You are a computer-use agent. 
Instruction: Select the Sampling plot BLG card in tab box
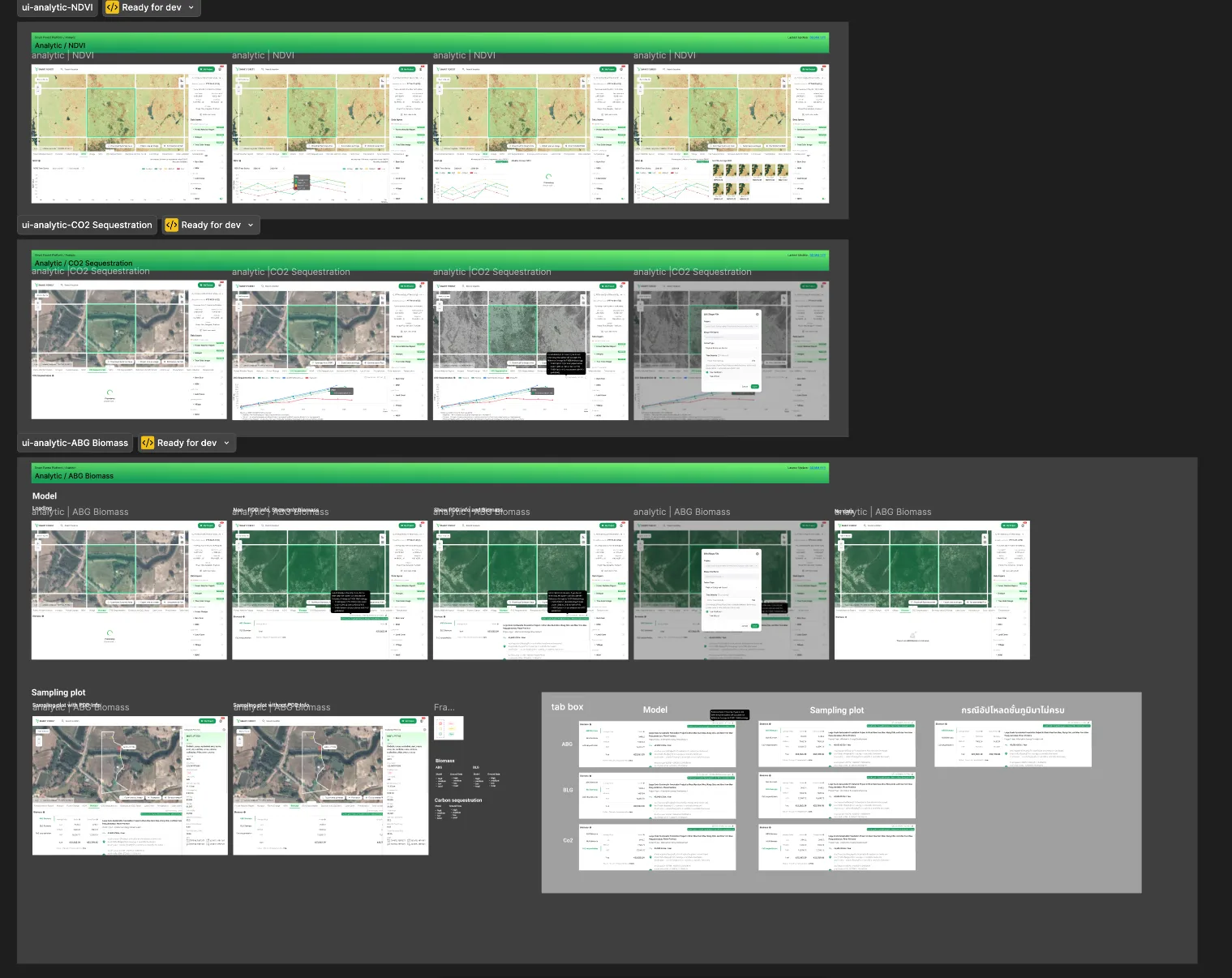point(837,796)
